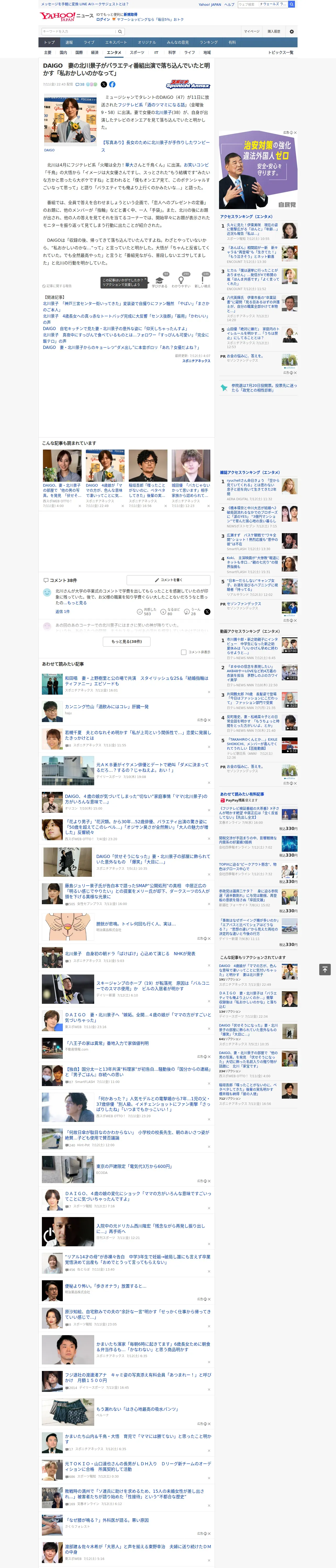Toggle the コメント非表示 checkbox
336x1568 pixels.
point(183,652)
